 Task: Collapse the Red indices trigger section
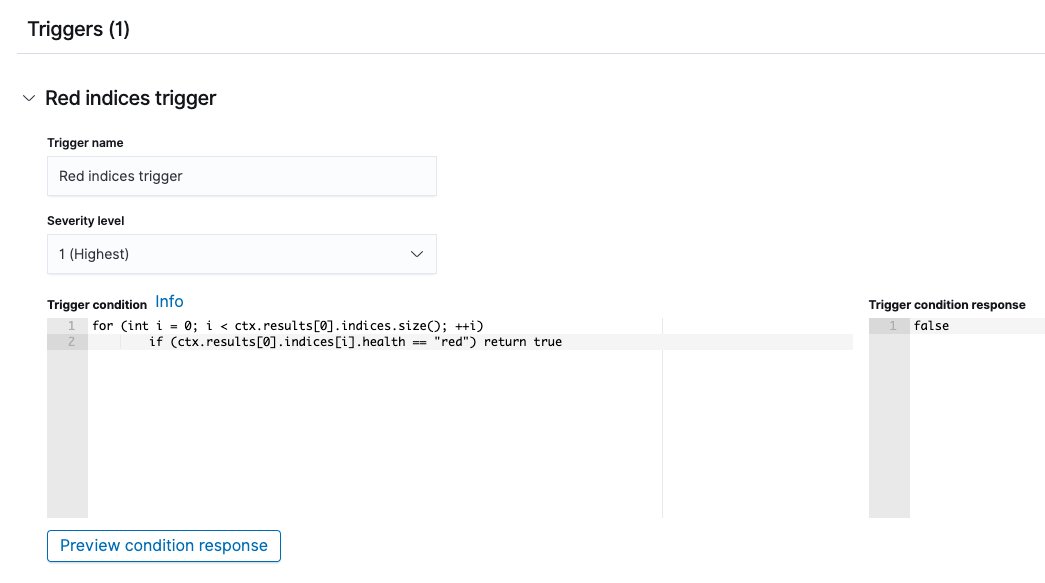28,97
